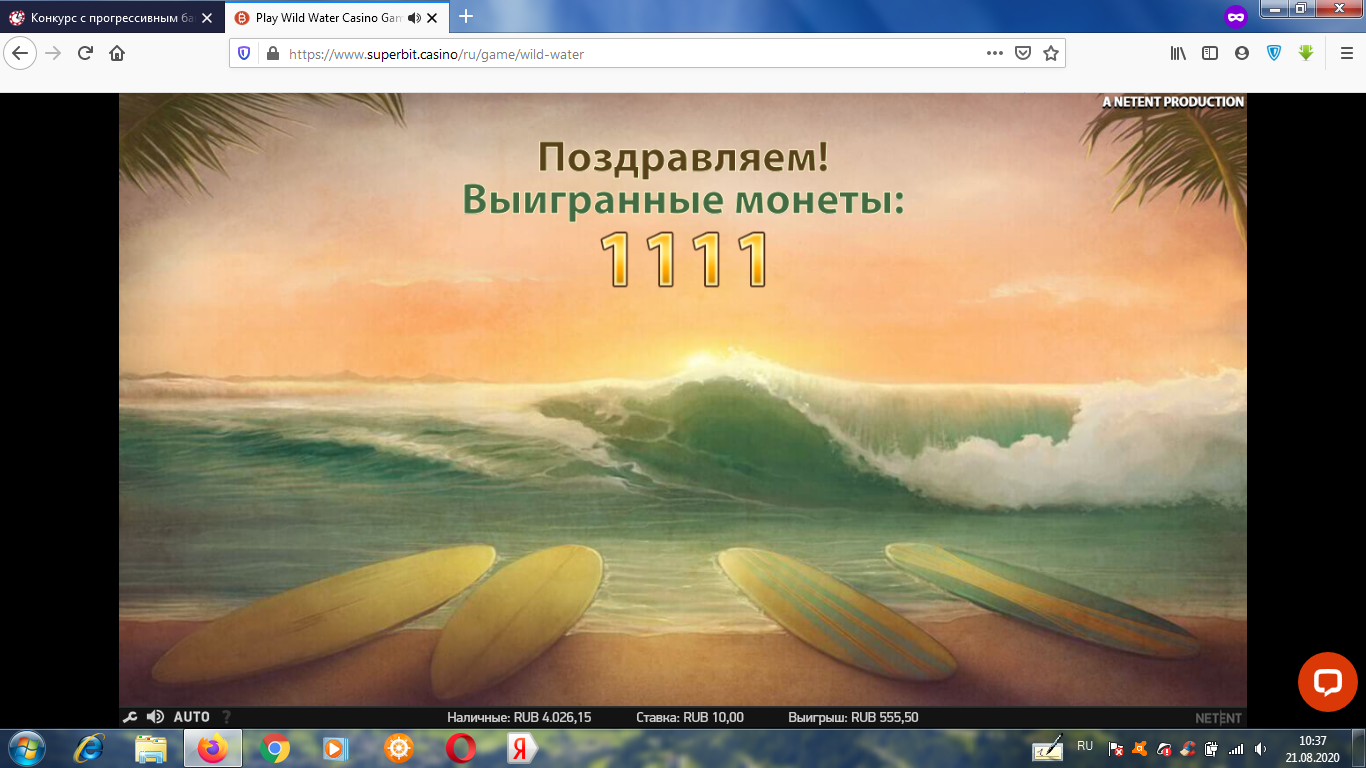This screenshot has height=768, width=1366.
Task: Switch to the Конкурс tab
Action: pyautogui.click(x=100, y=17)
